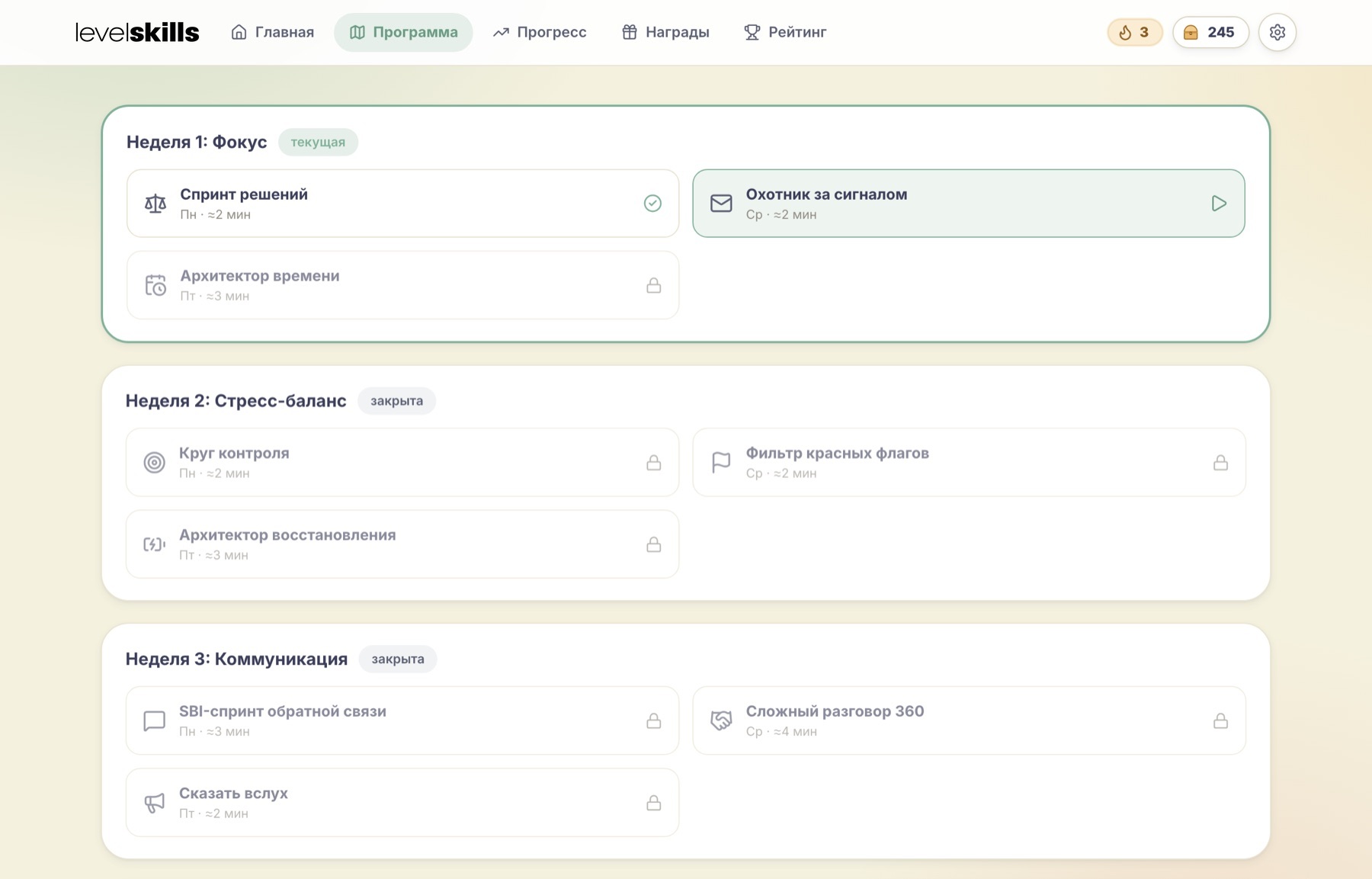Click the envelope icon of Охотник за сигналом
Viewport: 1372px width, 879px height.
point(721,204)
